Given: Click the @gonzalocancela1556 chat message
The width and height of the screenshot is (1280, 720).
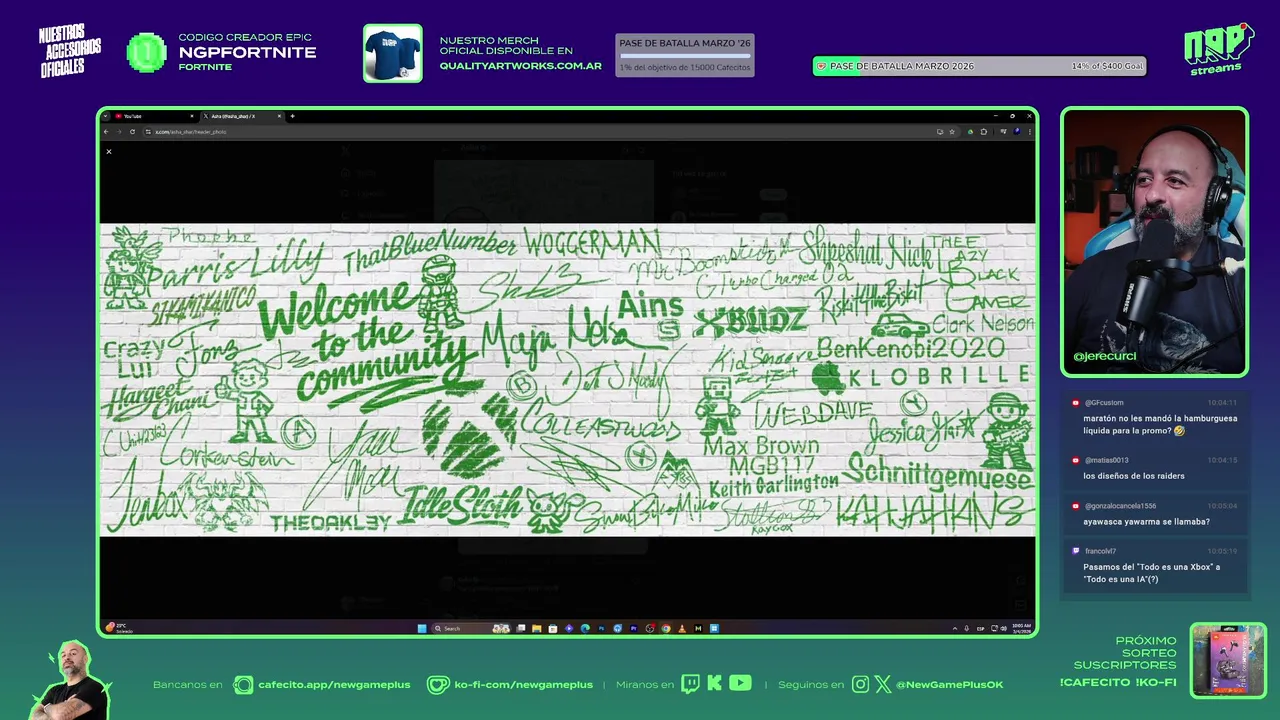Looking at the screenshot, I should [1154, 514].
